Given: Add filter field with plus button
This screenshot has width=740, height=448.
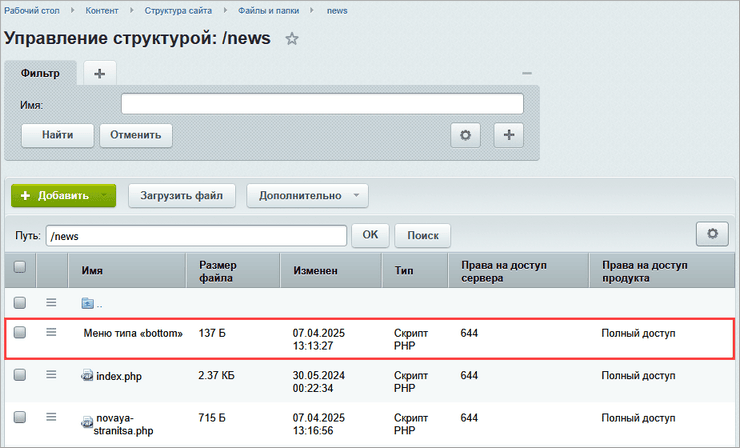Looking at the screenshot, I should [509, 135].
